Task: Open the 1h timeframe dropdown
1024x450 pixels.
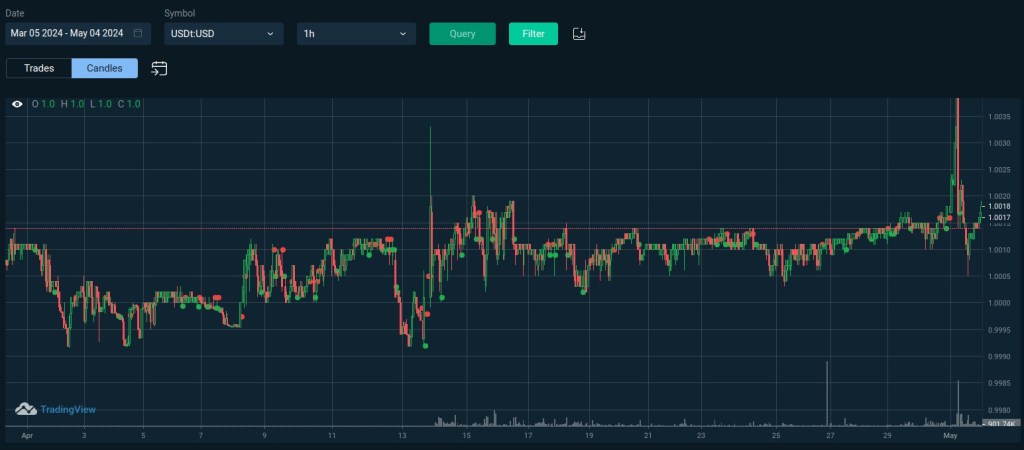Action: tap(356, 34)
